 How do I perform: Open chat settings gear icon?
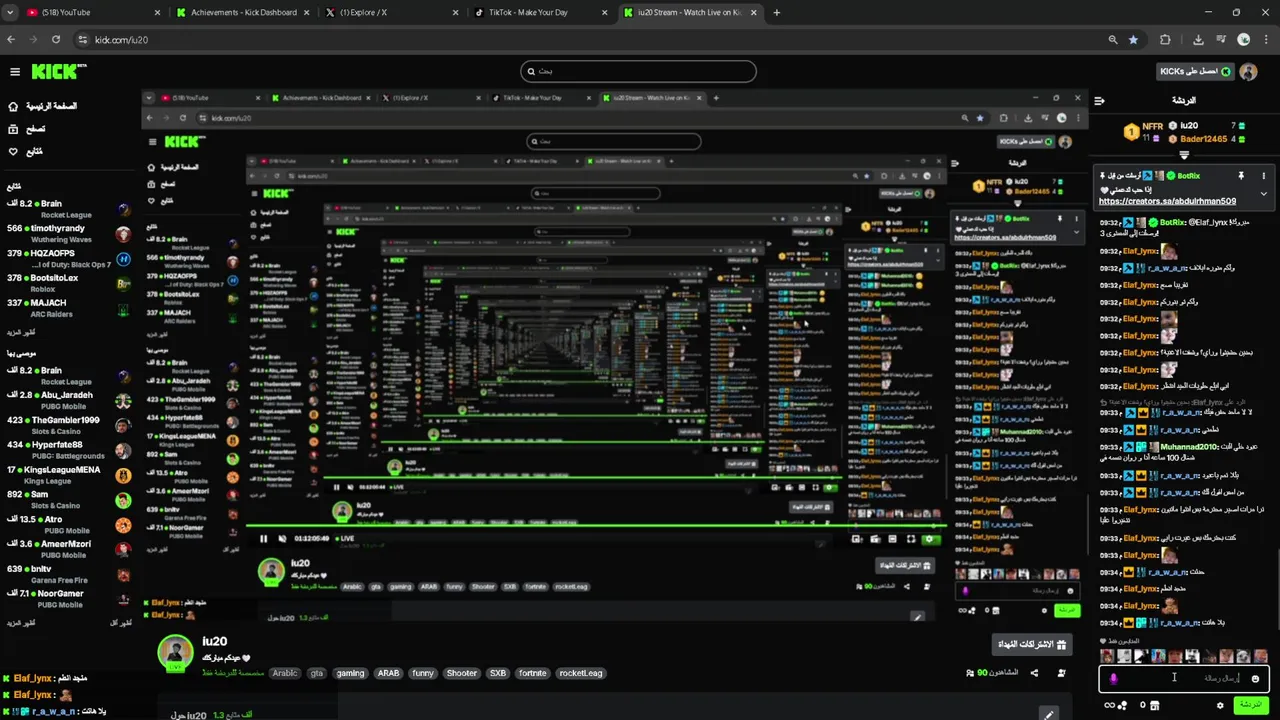tap(1220, 705)
